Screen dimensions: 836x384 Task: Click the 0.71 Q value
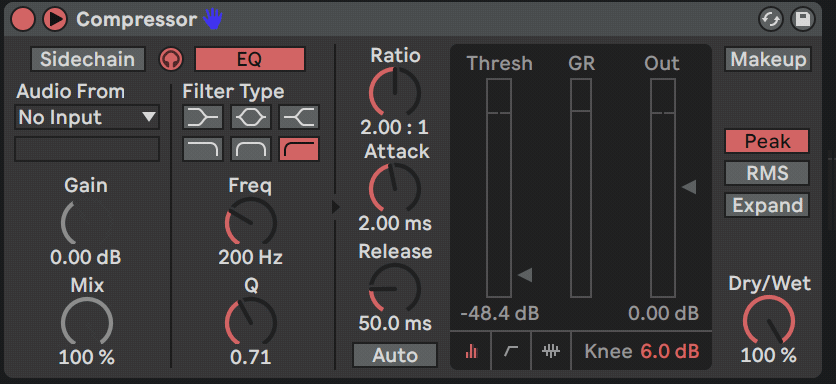[251, 357]
